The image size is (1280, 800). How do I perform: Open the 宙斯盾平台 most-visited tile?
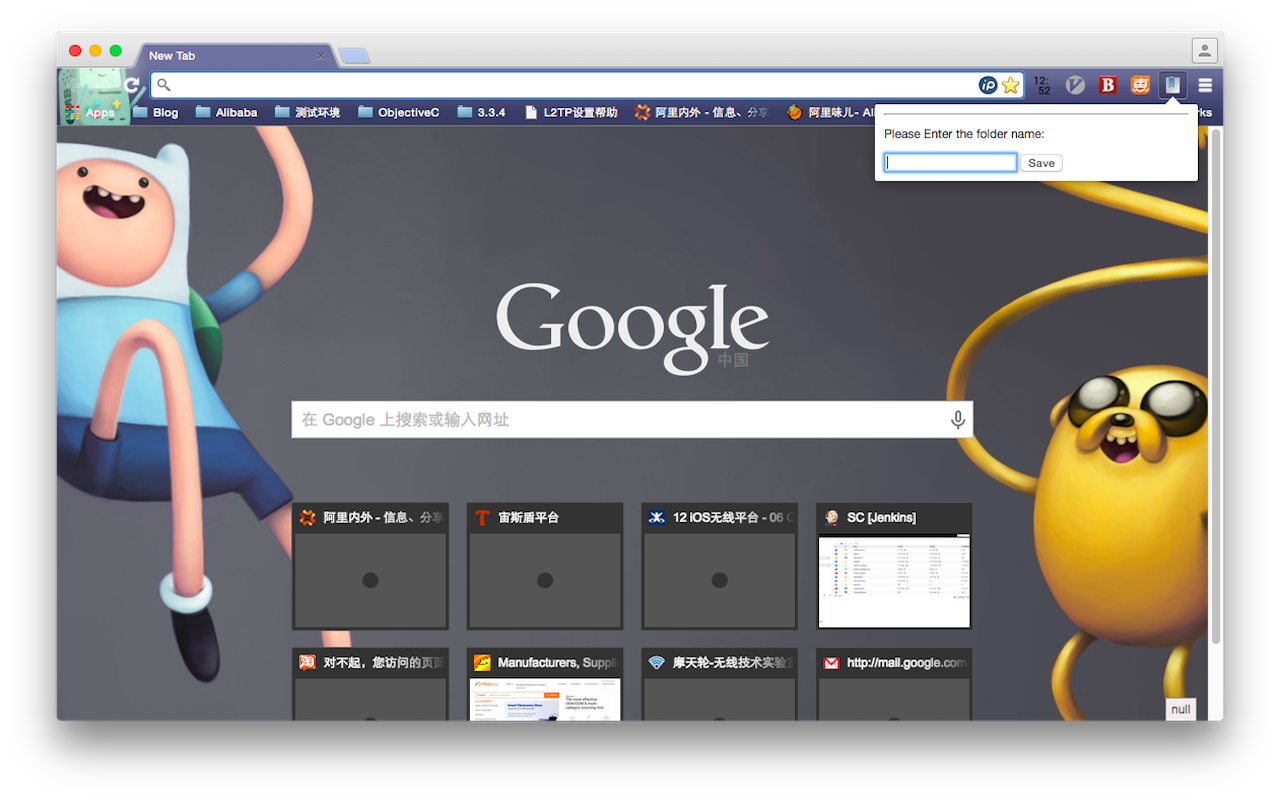(545, 566)
